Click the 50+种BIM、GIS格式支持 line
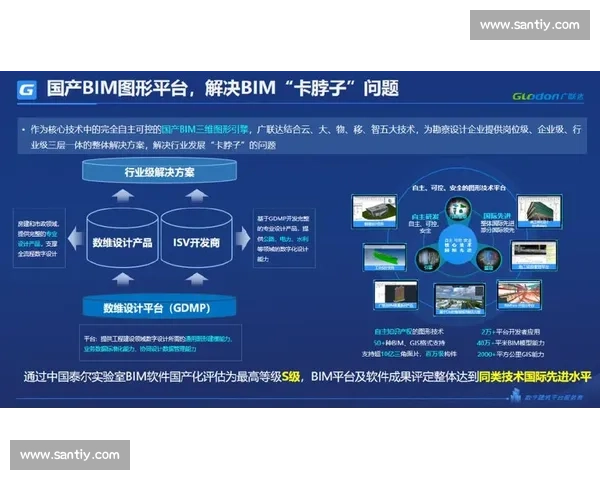The height and width of the screenshot is (480, 600). click(x=409, y=343)
